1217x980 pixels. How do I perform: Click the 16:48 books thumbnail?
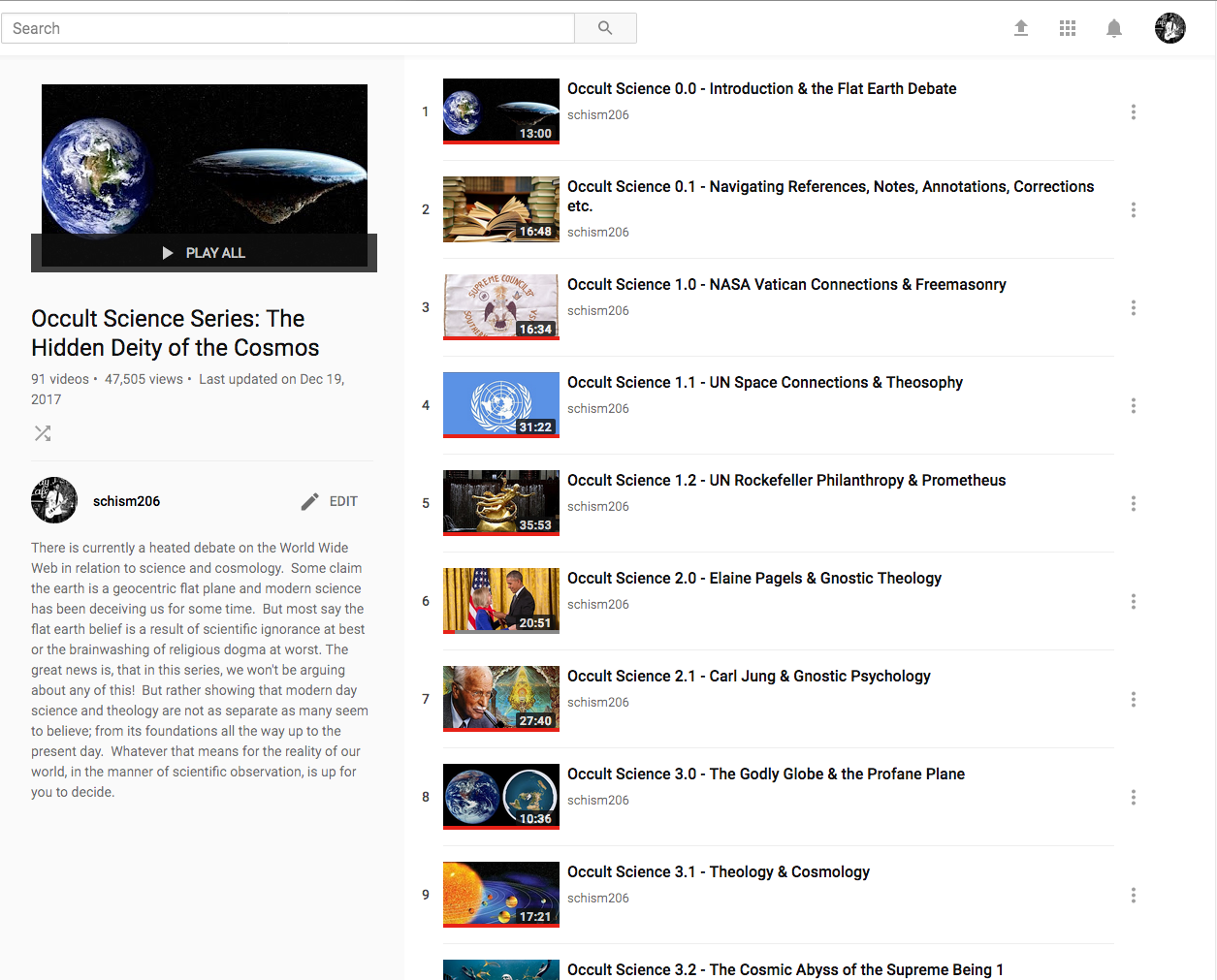501,209
